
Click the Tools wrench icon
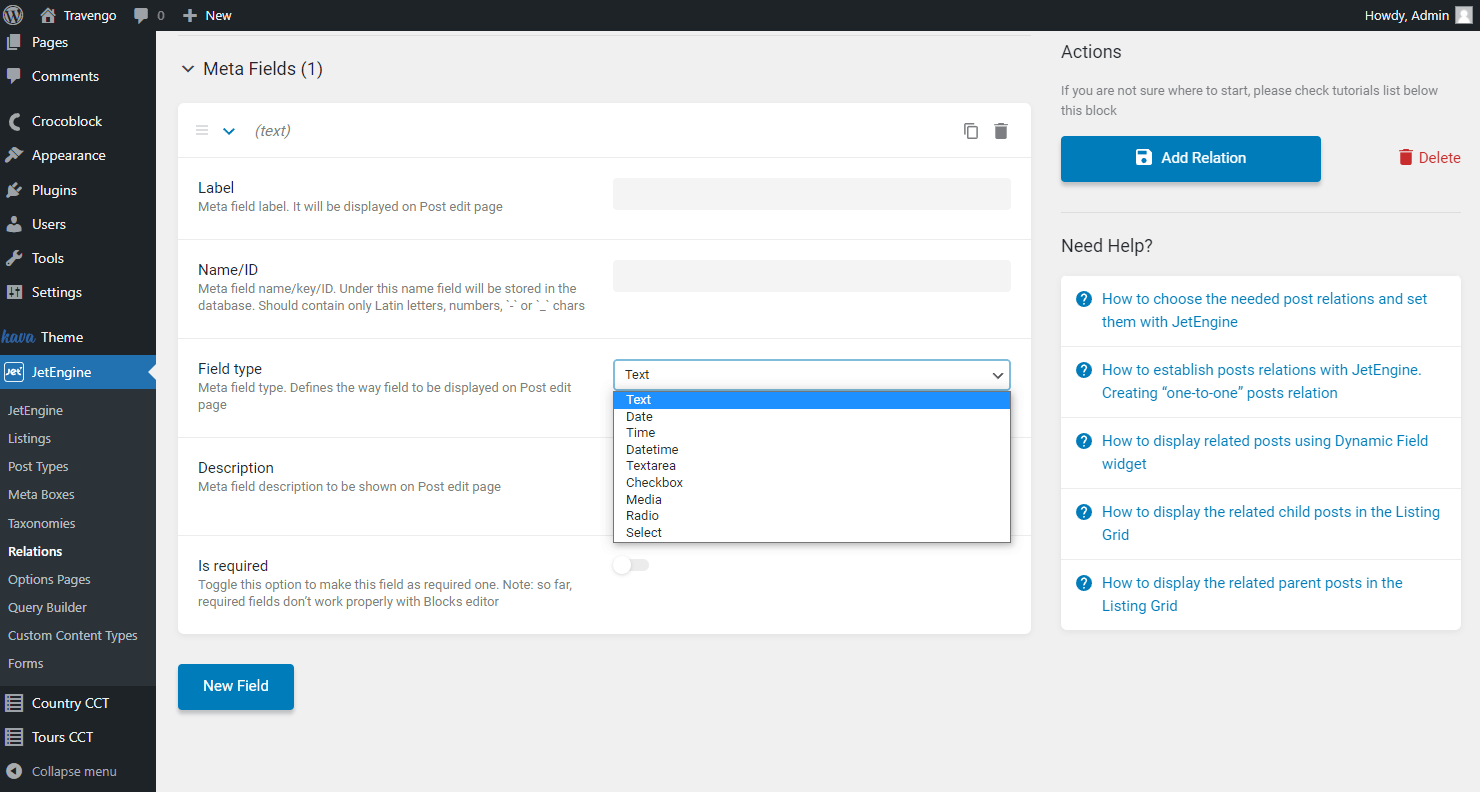click(x=14, y=258)
